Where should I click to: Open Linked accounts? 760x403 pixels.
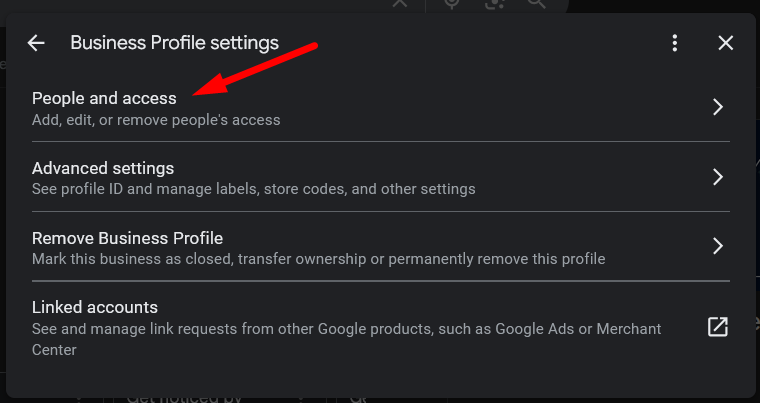point(95,307)
